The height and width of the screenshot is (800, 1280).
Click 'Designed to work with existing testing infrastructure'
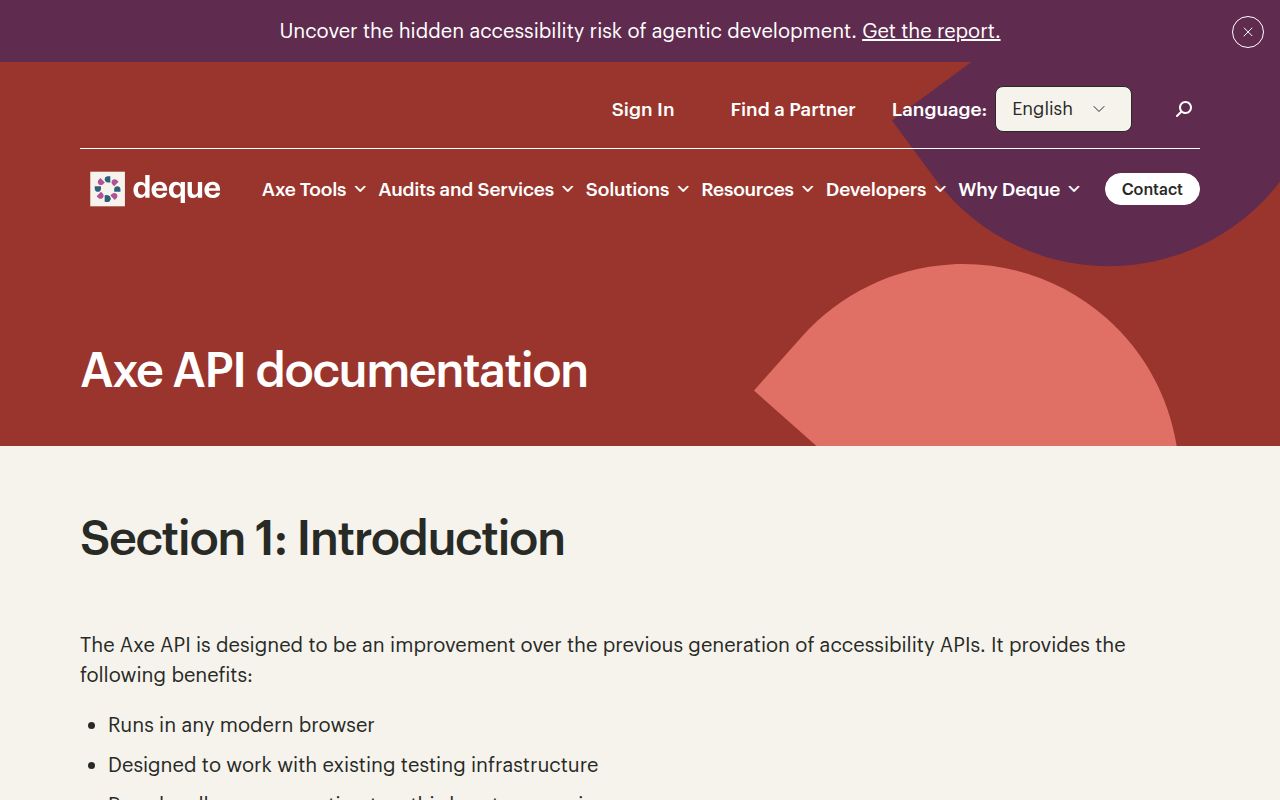coord(353,765)
